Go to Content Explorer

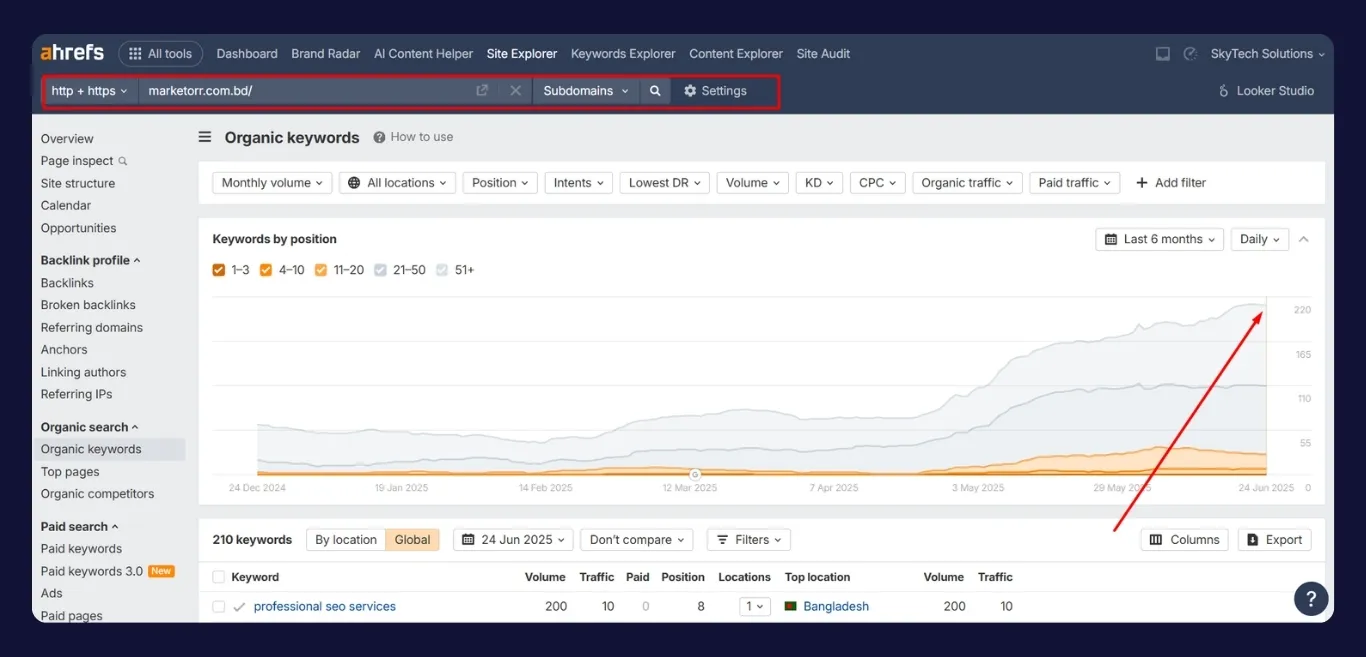point(736,54)
